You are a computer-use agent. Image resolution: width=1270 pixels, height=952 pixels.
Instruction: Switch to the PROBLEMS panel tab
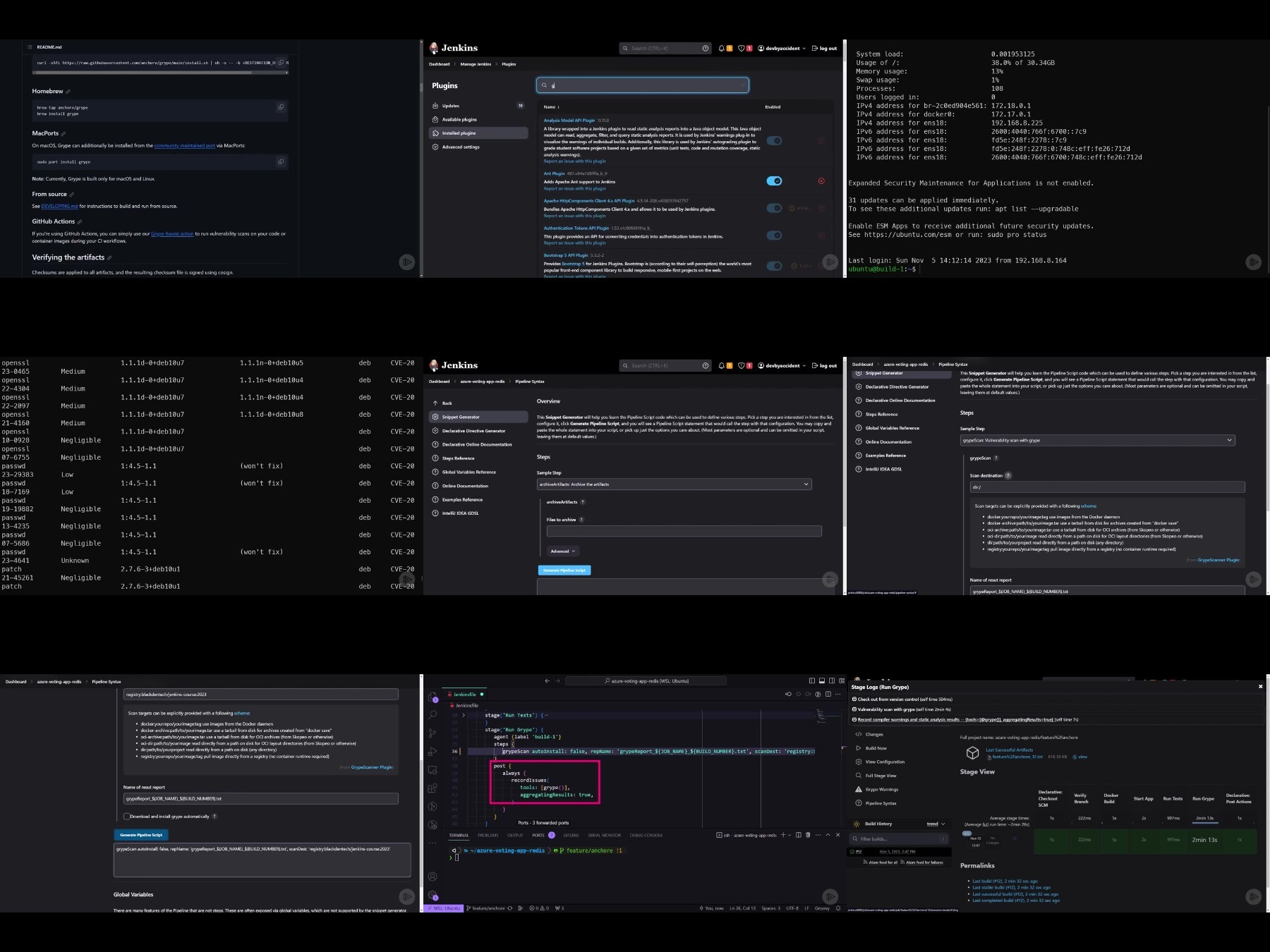pyautogui.click(x=488, y=835)
